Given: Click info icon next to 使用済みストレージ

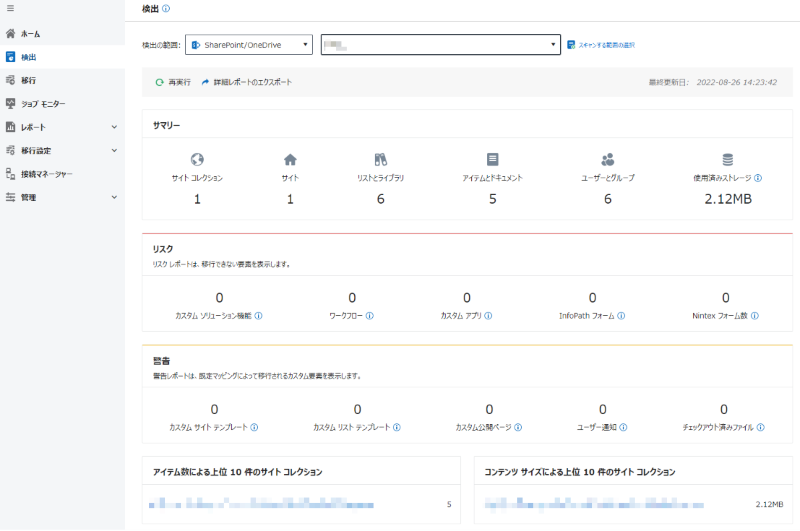Looking at the screenshot, I should pos(758,178).
